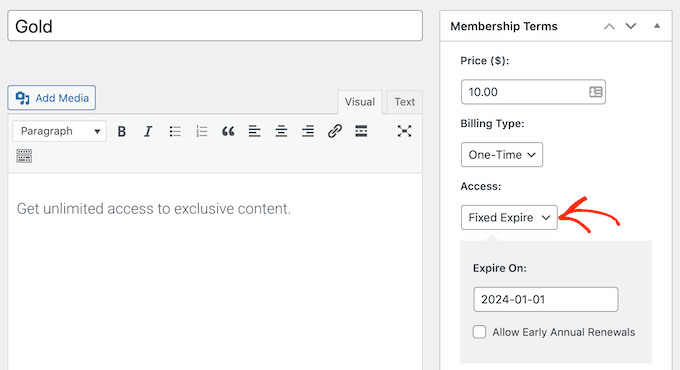Apply blockquote formatting
Viewport: 680px width, 370px height.
228,131
